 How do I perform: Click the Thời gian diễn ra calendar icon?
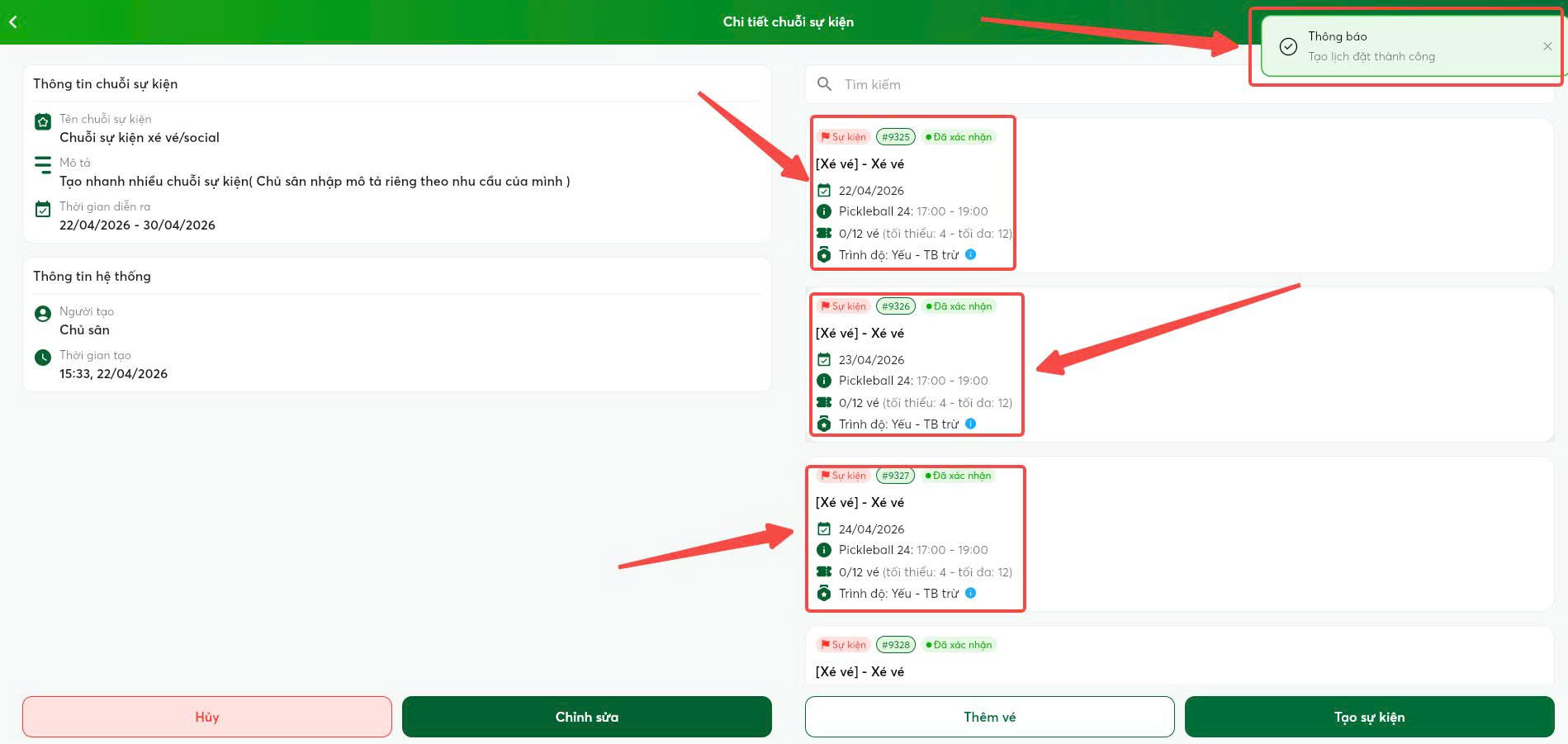click(x=43, y=209)
